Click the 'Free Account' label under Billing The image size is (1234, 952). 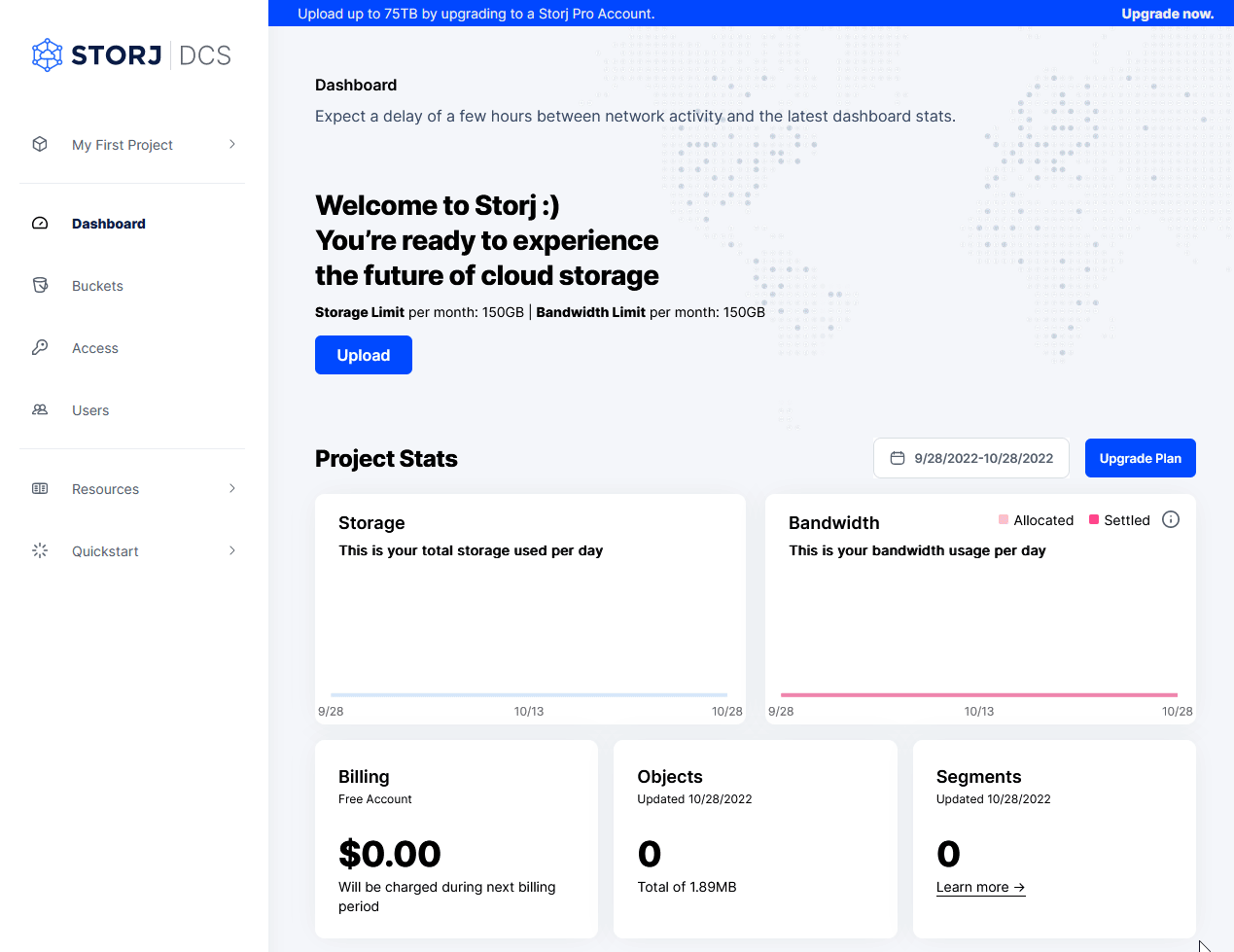coord(375,799)
